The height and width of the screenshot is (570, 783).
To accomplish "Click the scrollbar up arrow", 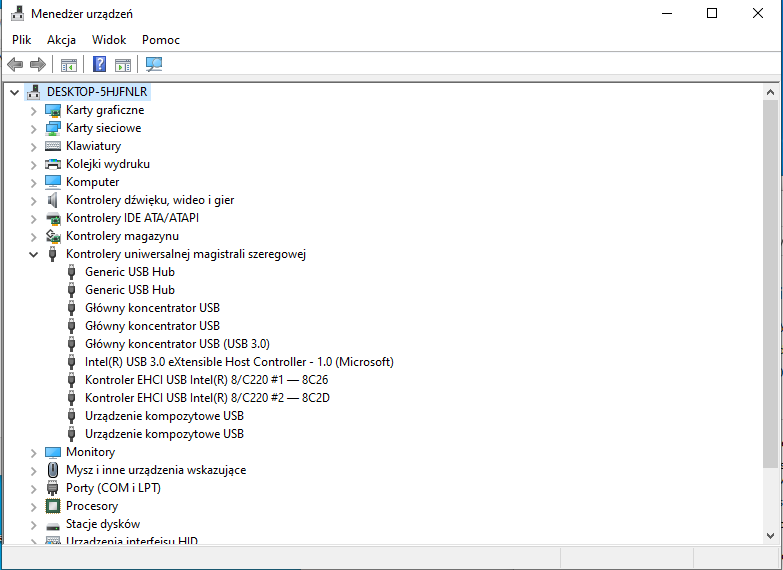I will (770, 92).
